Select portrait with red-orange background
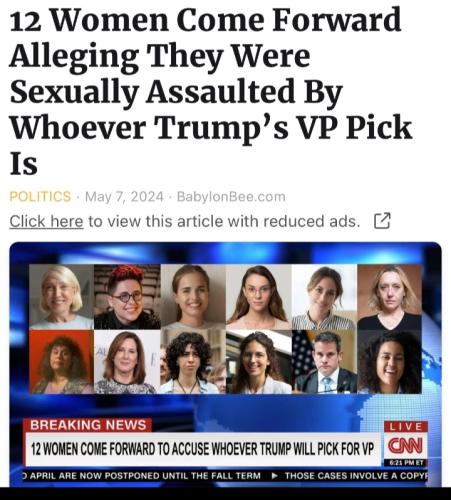Screen dimensions: 451x500 tap(61, 361)
